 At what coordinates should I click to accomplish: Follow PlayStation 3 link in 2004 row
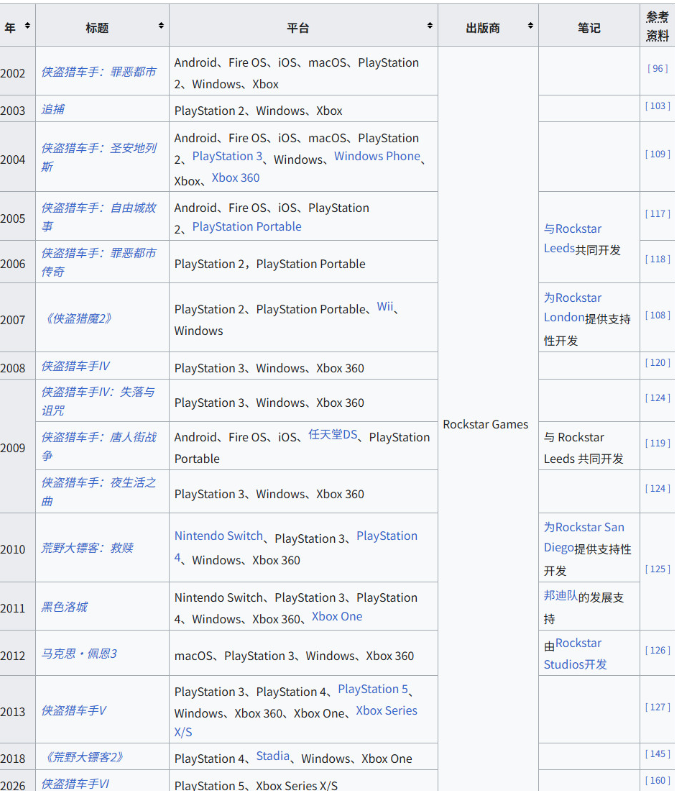click(x=227, y=156)
